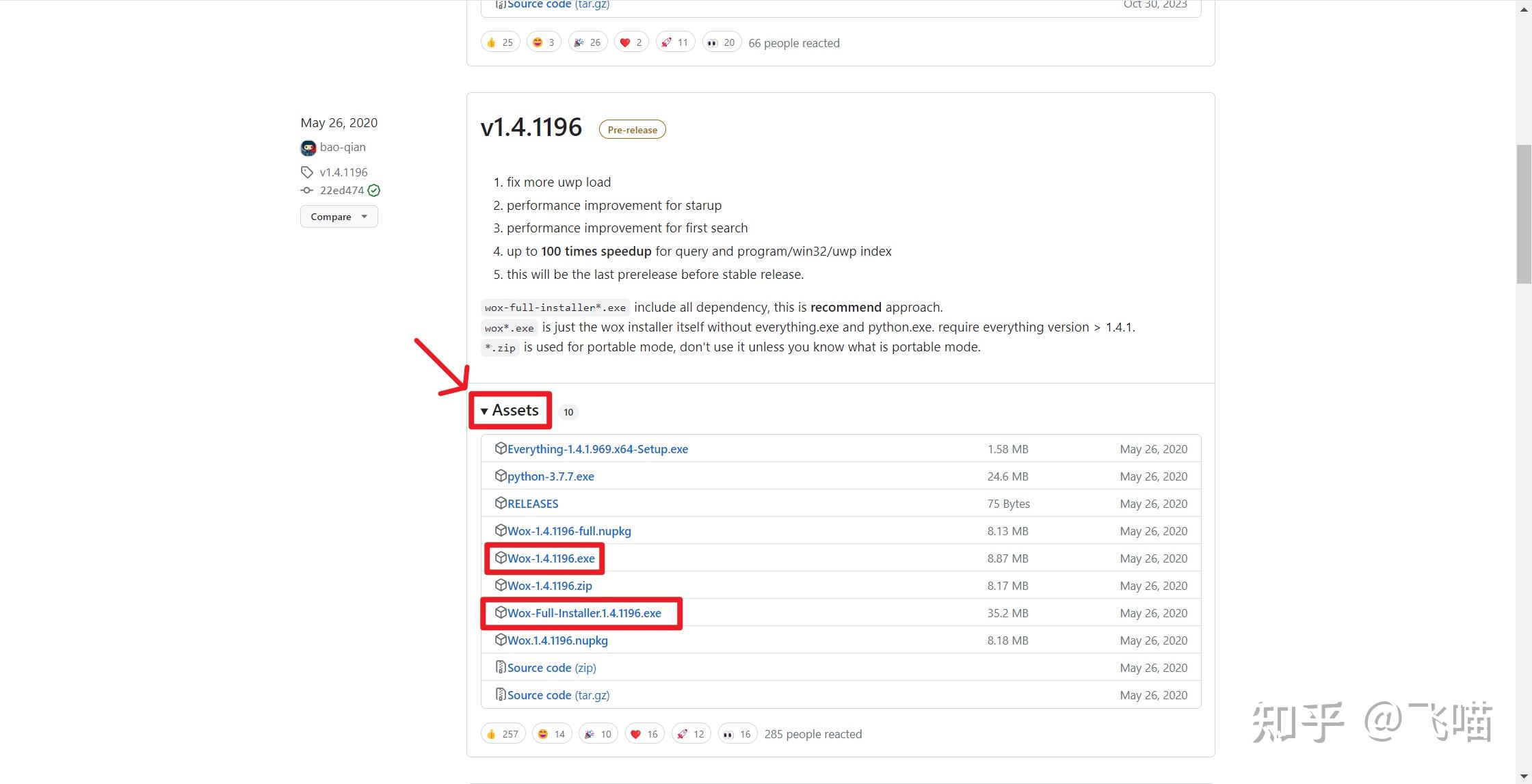Viewport: 1532px width, 784px height.
Task: Download Wox-1.4.1196.exe file
Action: click(551, 558)
